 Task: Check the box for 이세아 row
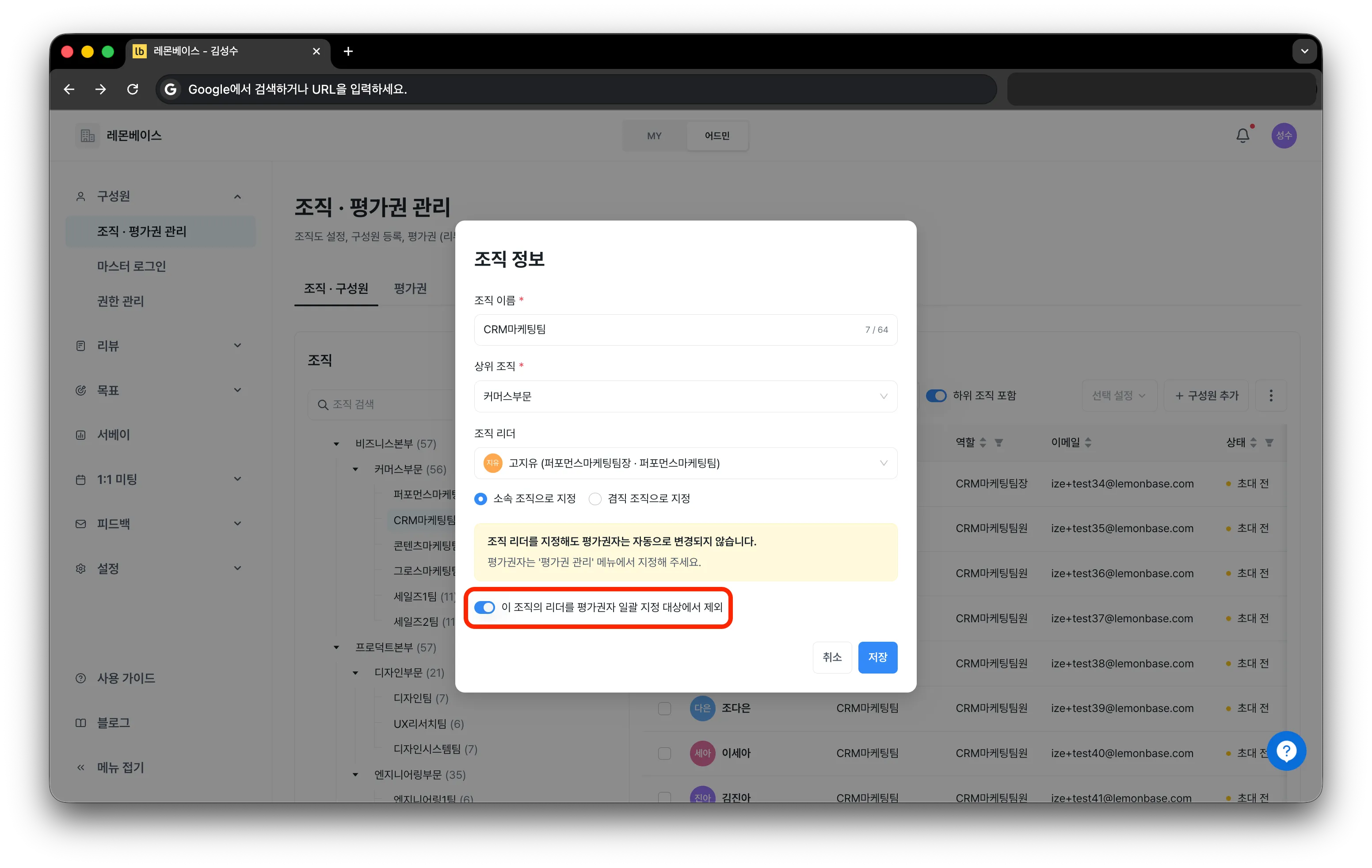click(x=664, y=754)
